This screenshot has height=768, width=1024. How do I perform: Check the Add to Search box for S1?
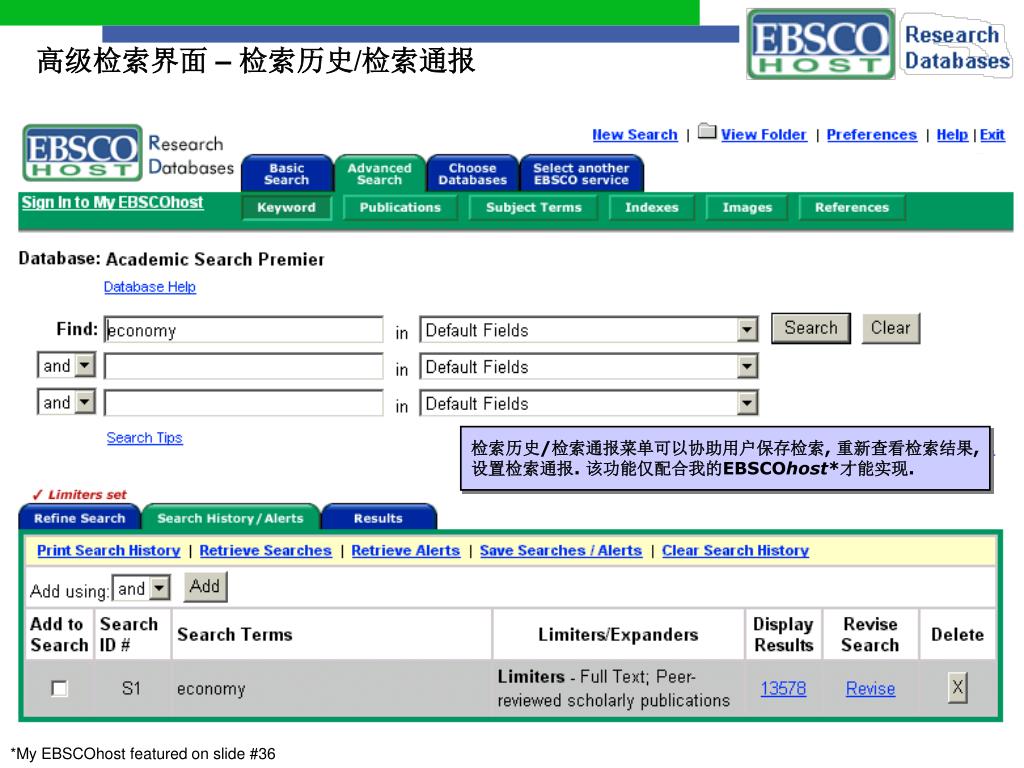(x=59, y=688)
